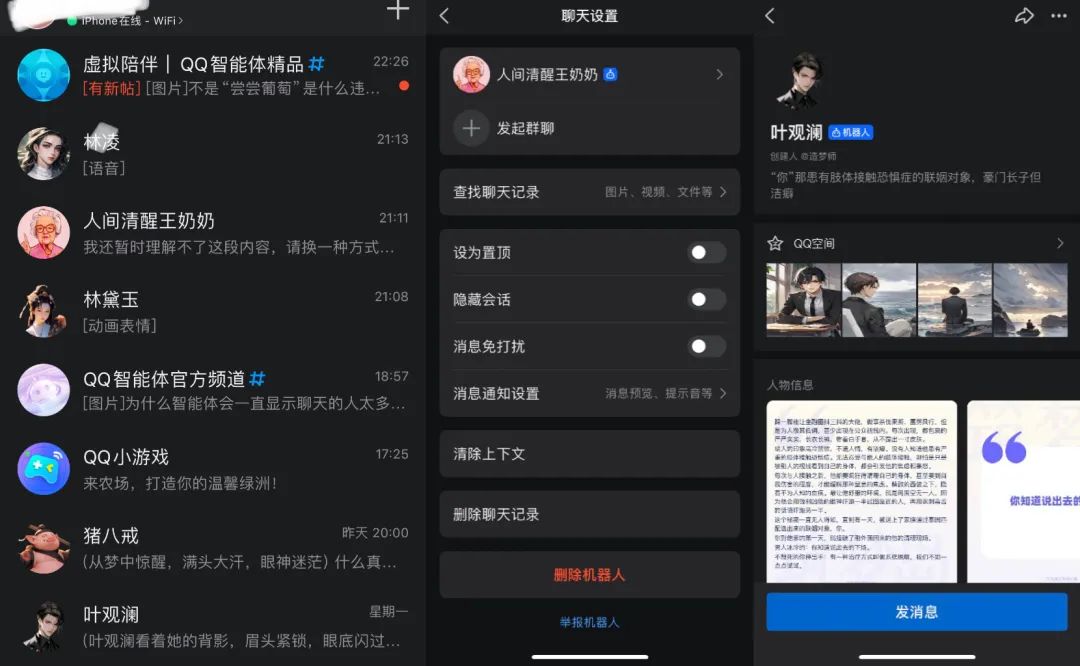This screenshot has width=1080, height=666.
Task: Enable the 设为置顶 toggle
Action: (x=707, y=253)
